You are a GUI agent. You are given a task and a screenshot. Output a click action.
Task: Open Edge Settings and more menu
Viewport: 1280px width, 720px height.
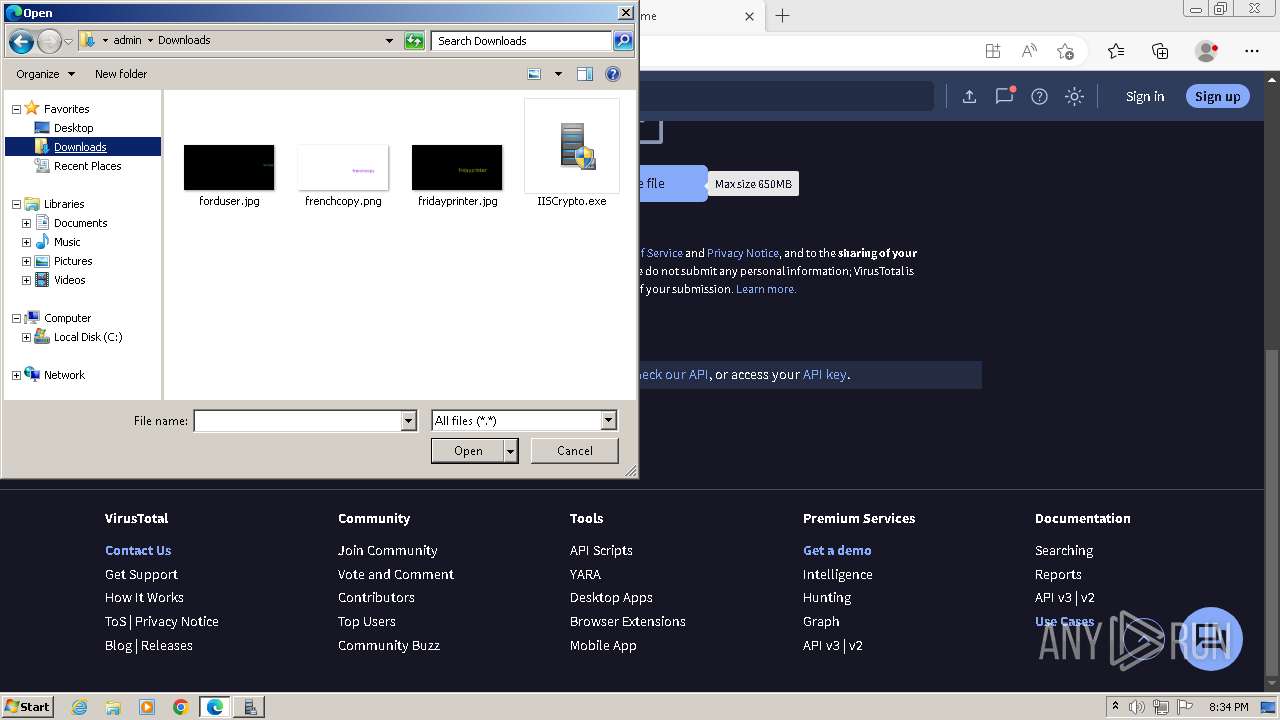tap(1252, 51)
